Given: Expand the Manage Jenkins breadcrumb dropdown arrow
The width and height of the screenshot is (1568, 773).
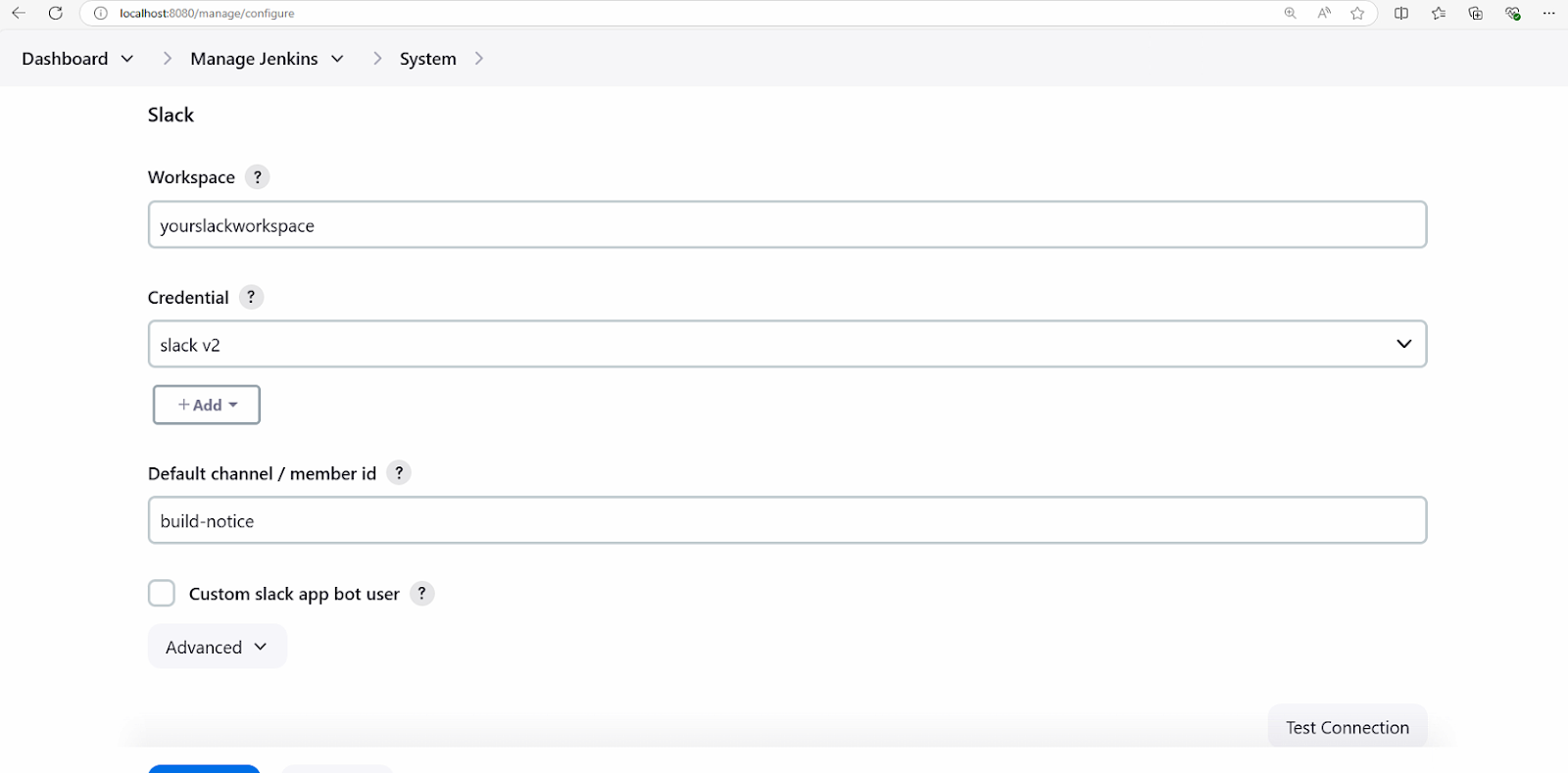Looking at the screenshot, I should tap(337, 59).
